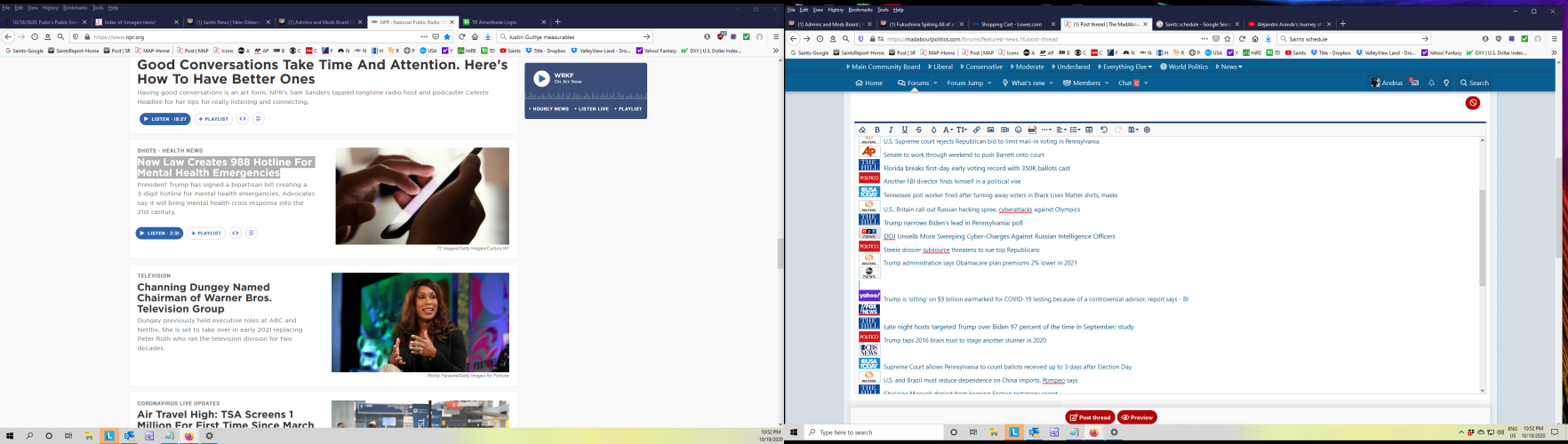Click the editor vertical scrollbar
The image size is (1568, 444).
[1483, 238]
